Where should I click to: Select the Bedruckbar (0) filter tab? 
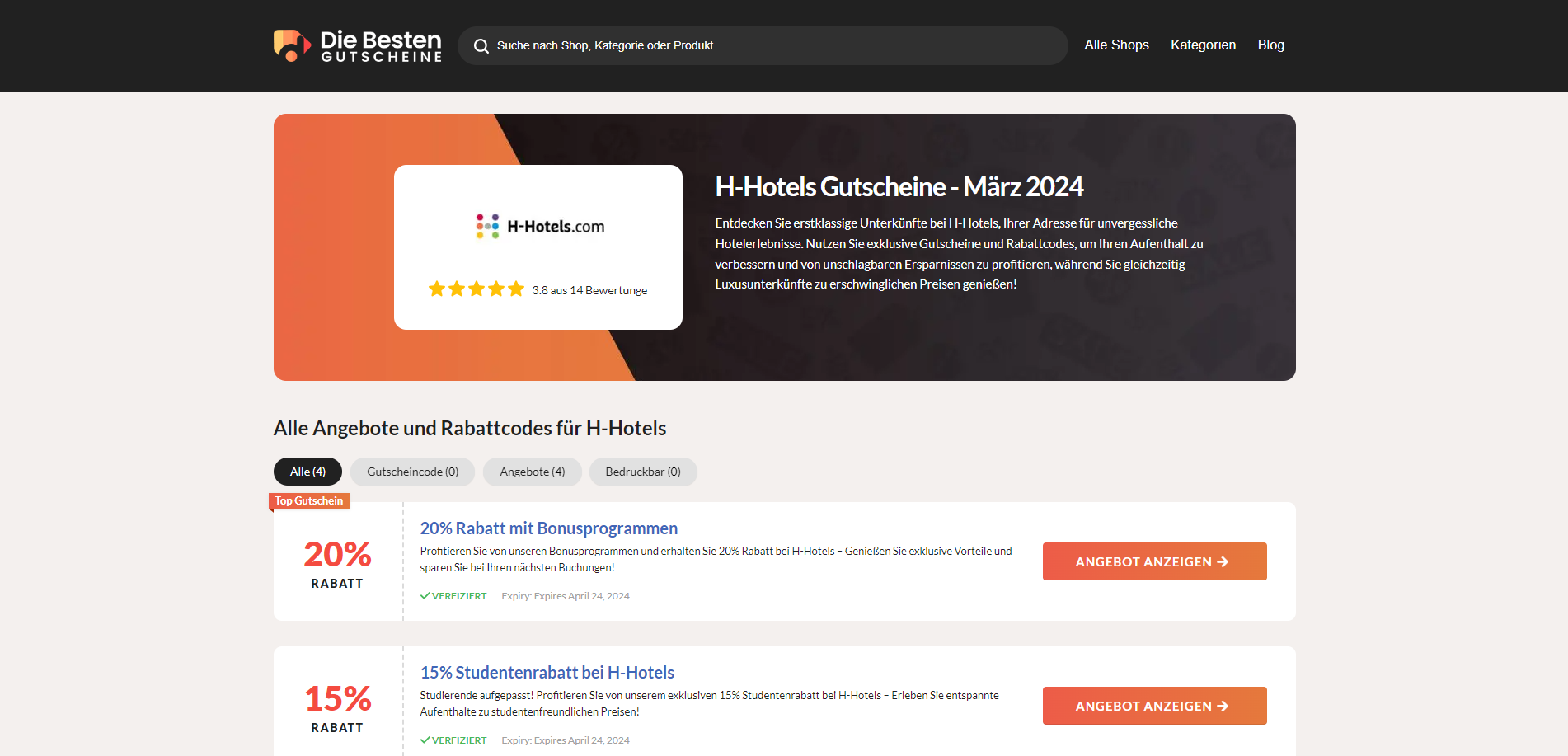click(x=643, y=472)
